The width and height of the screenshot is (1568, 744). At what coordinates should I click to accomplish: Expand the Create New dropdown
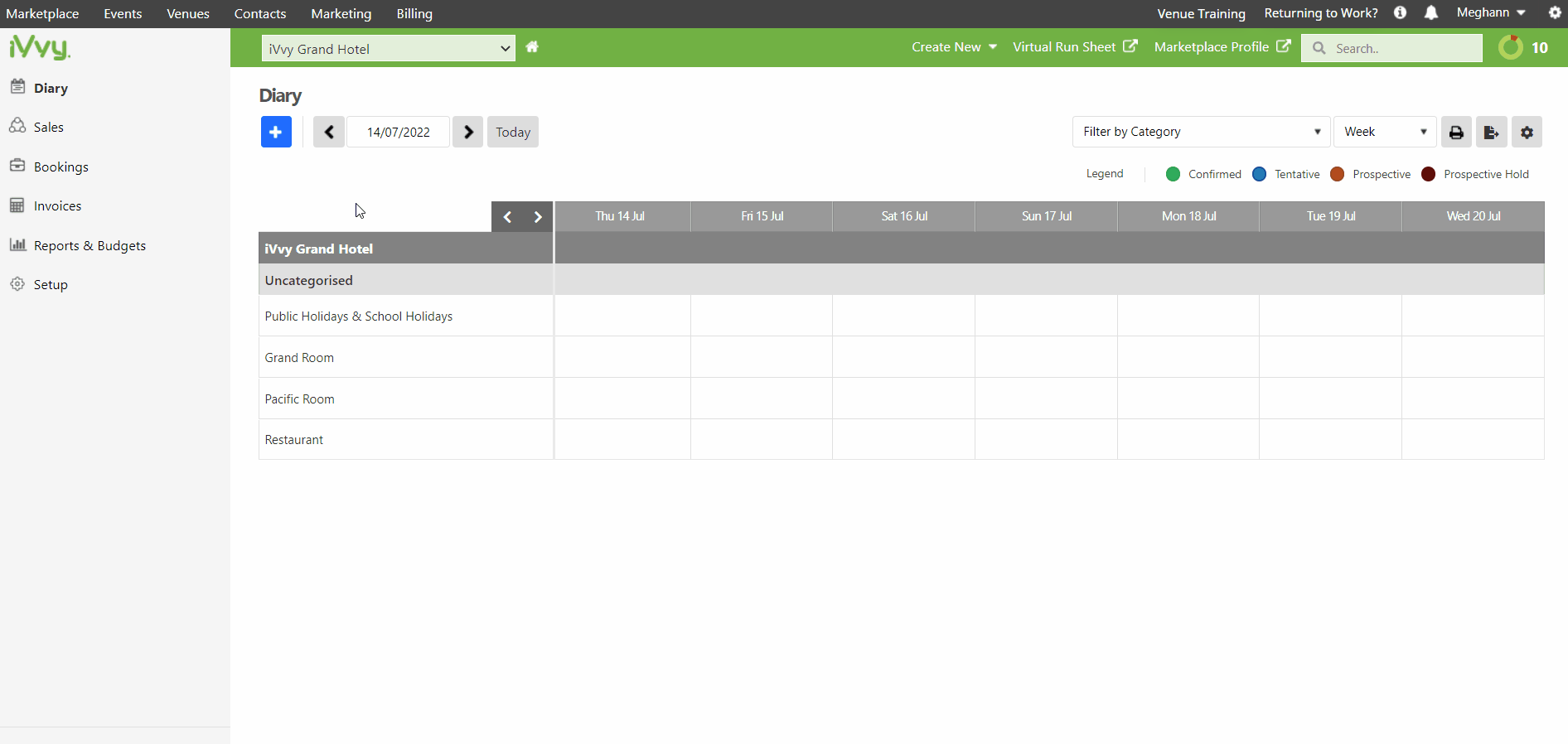coord(954,47)
